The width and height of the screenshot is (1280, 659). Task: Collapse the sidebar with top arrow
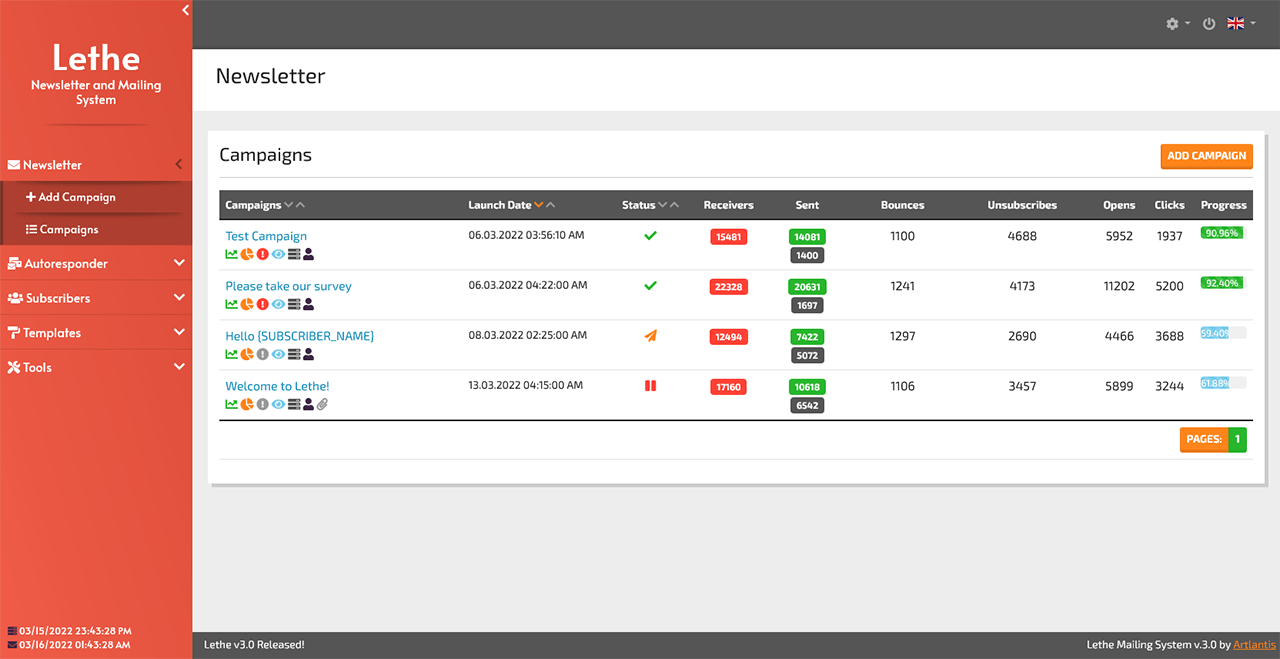[x=185, y=10]
